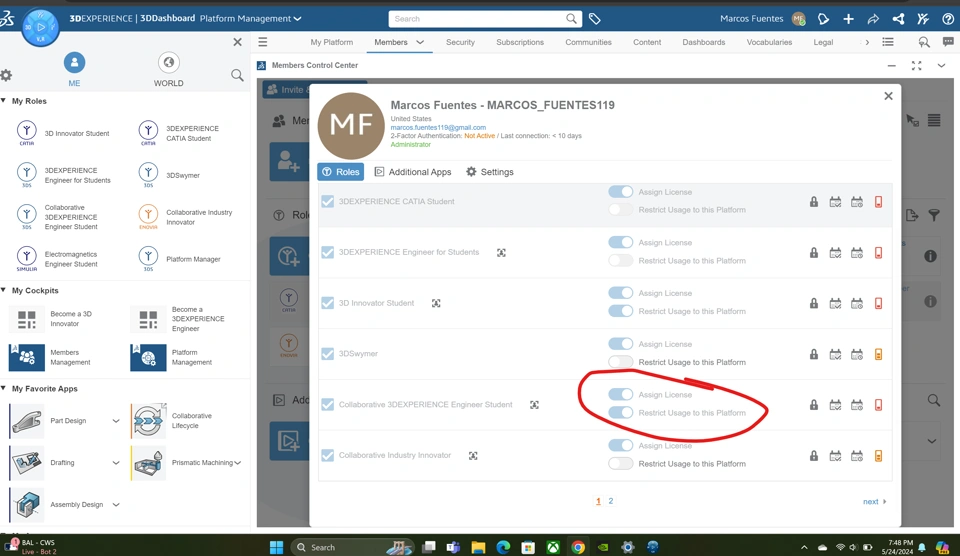The image size is (960, 556).
Task: Open Google Chrome from the taskbar
Action: point(578,547)
